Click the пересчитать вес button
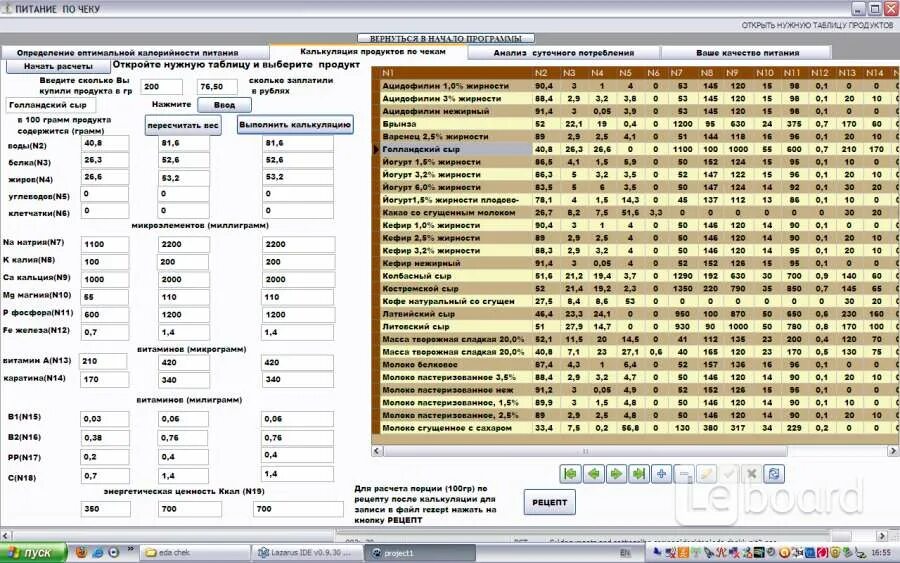Screen dimensions: 900x563 (x=183, y=125)
